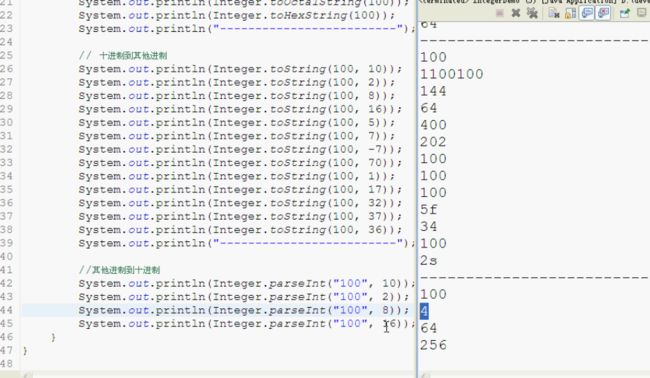Click the highlighted parseInt("100", 8) code line
650x378 pixels.
click(x=244, y=310)
